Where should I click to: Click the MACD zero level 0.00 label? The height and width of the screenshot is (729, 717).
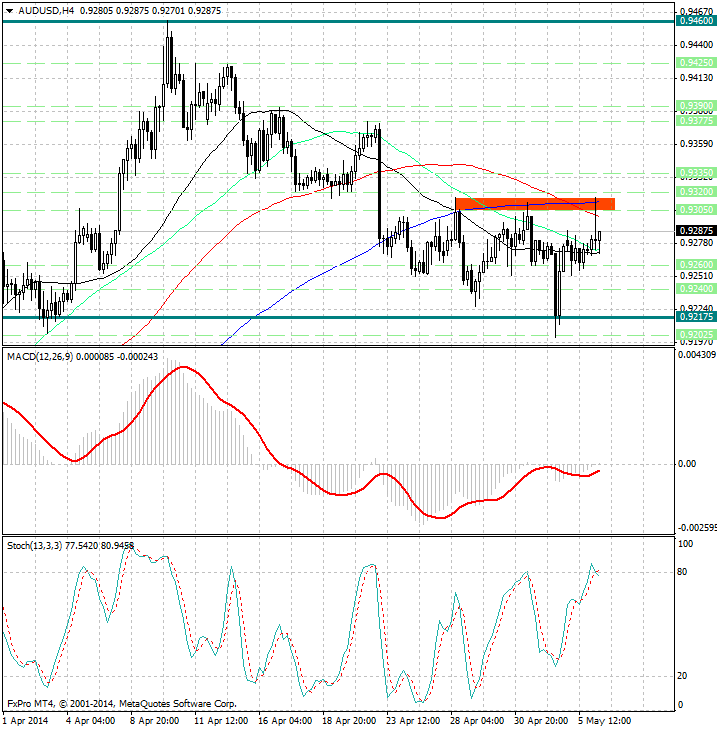click(687, 464)
